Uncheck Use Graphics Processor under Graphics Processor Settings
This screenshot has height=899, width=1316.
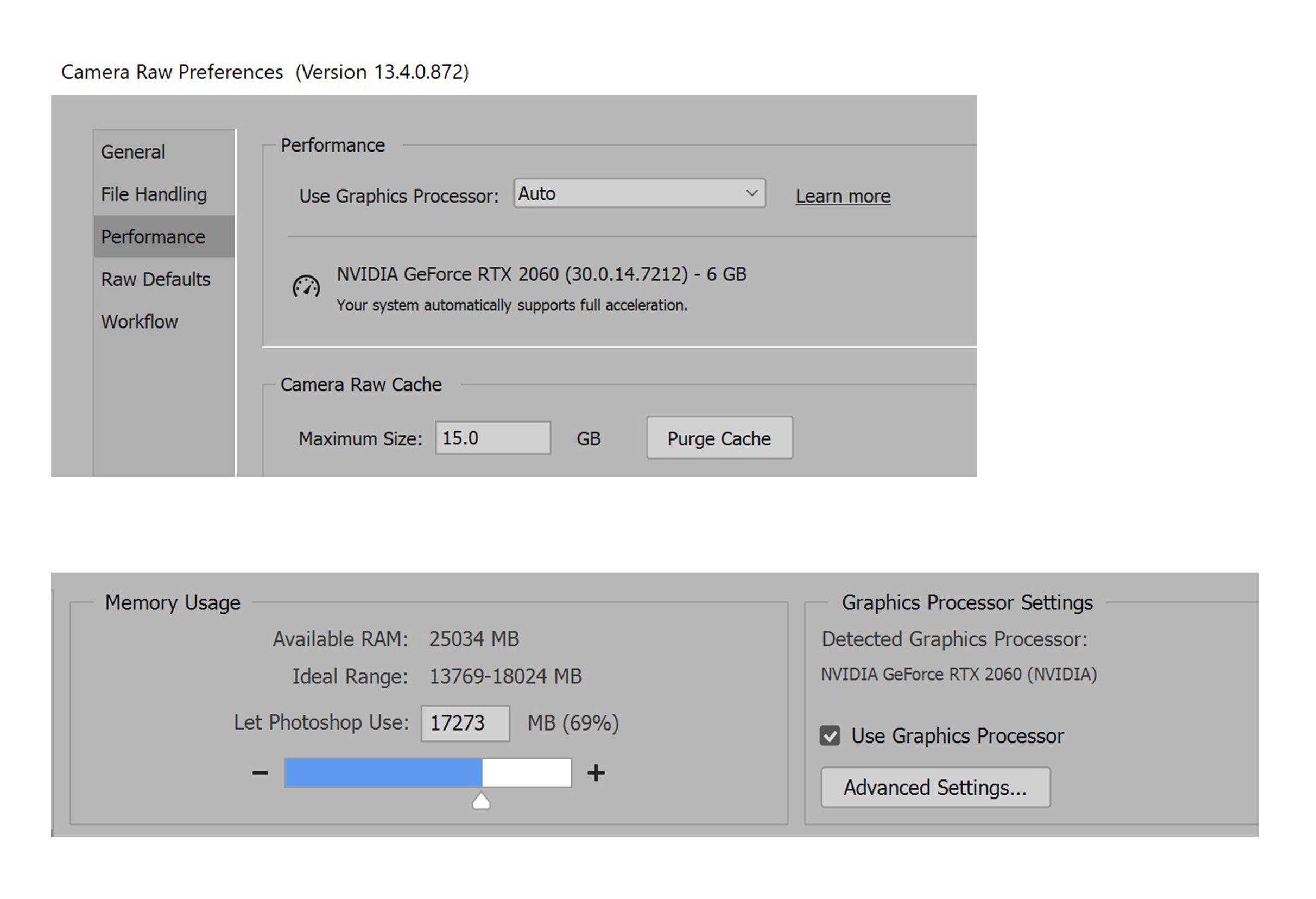pos(831,735)
